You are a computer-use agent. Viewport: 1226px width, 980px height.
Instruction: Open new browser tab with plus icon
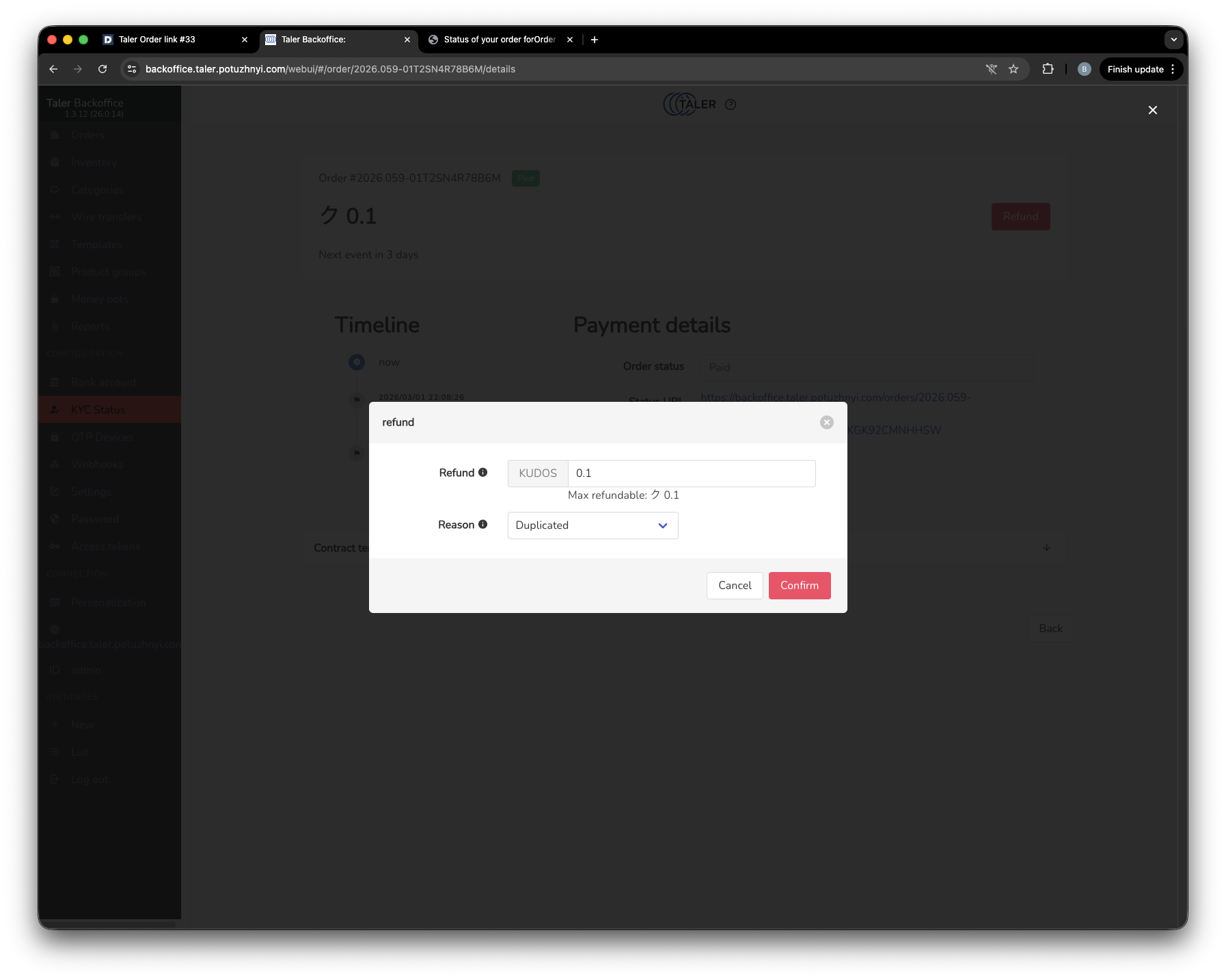[x=595, y=40]
